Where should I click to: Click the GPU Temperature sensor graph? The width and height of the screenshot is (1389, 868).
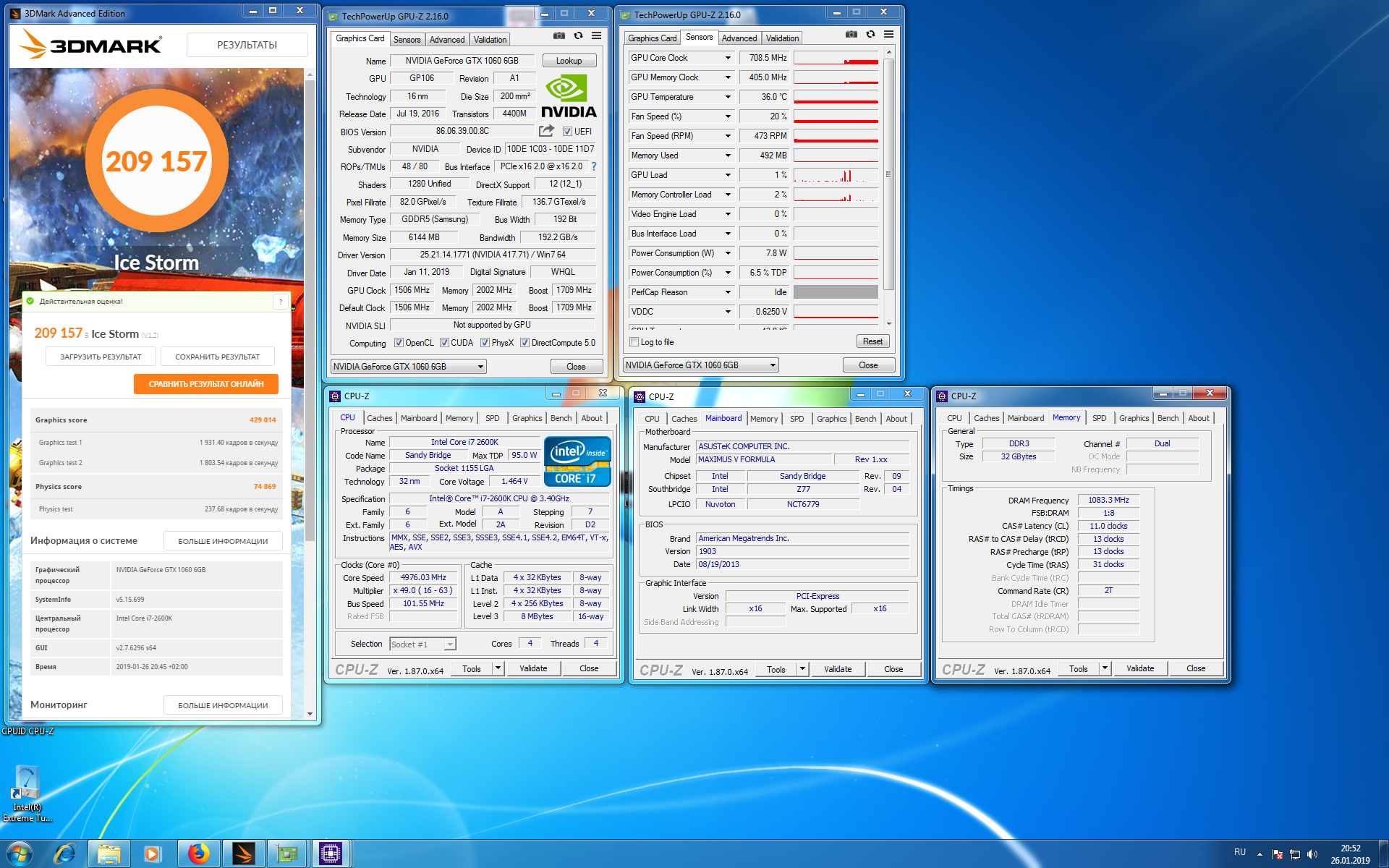coord(836,97)
